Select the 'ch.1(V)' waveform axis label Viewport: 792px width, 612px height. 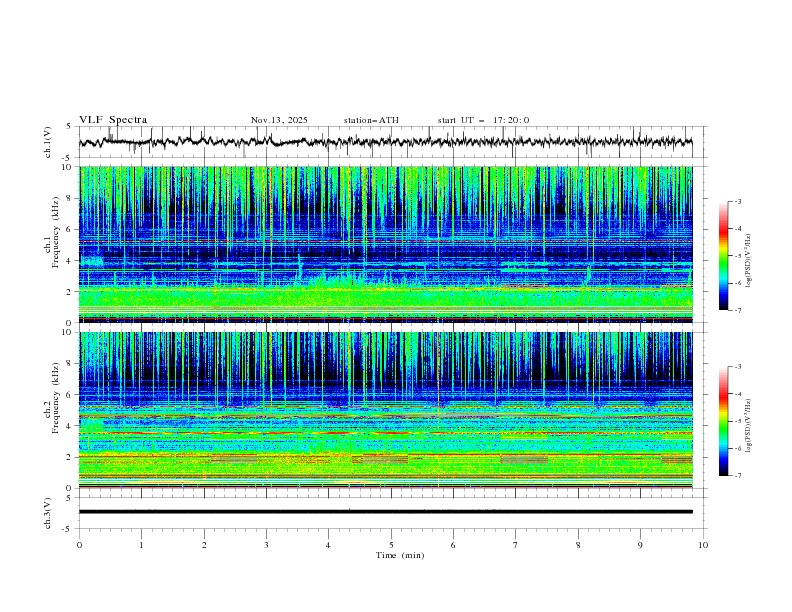pos(48,142)
